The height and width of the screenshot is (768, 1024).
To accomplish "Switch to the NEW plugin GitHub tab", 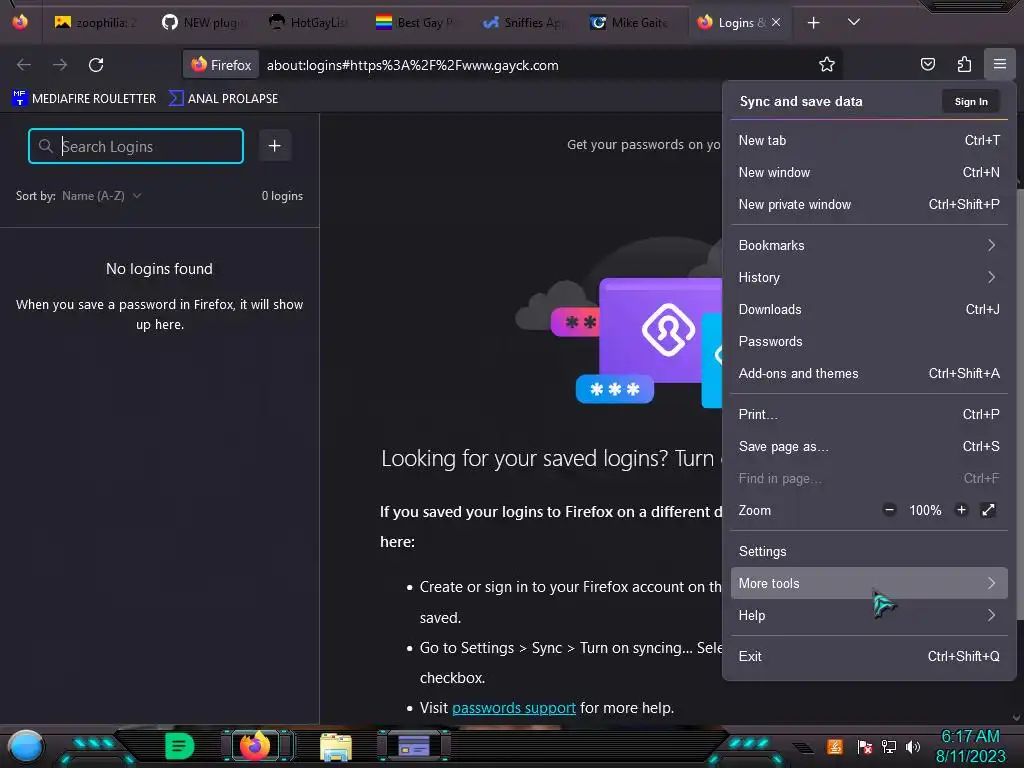I will 202,23.
